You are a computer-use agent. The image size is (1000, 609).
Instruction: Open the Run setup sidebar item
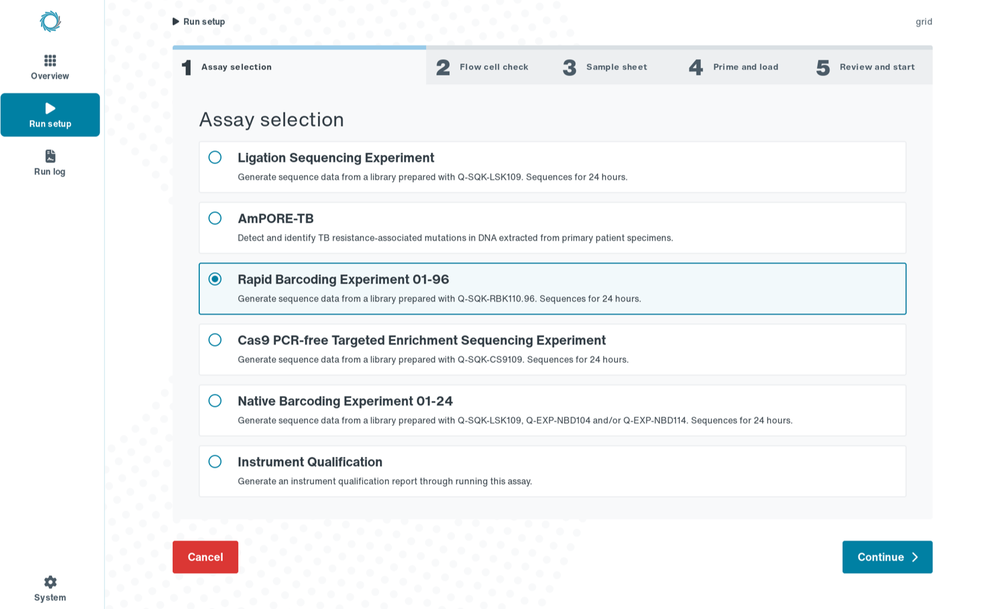pyautogui.click(x=50, y=115)
